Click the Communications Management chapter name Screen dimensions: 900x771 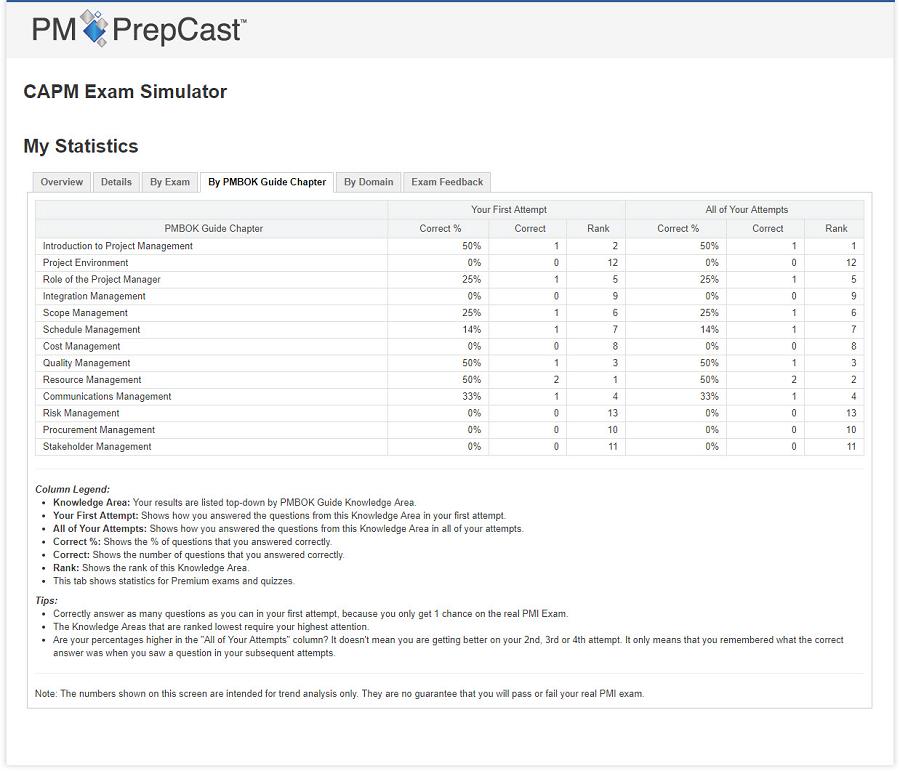(x=107, y=397)
